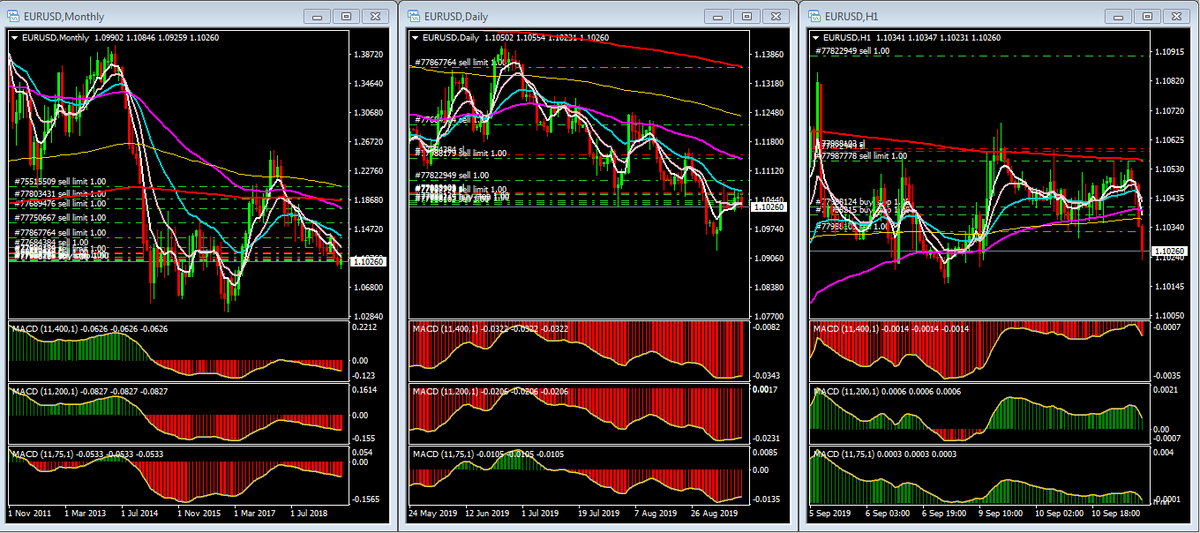Image resolution: width=1200 pixels, height=533 pixels.
Task: Click the 1.10915 price on H1 price scale
Action: pos(1172,50)
